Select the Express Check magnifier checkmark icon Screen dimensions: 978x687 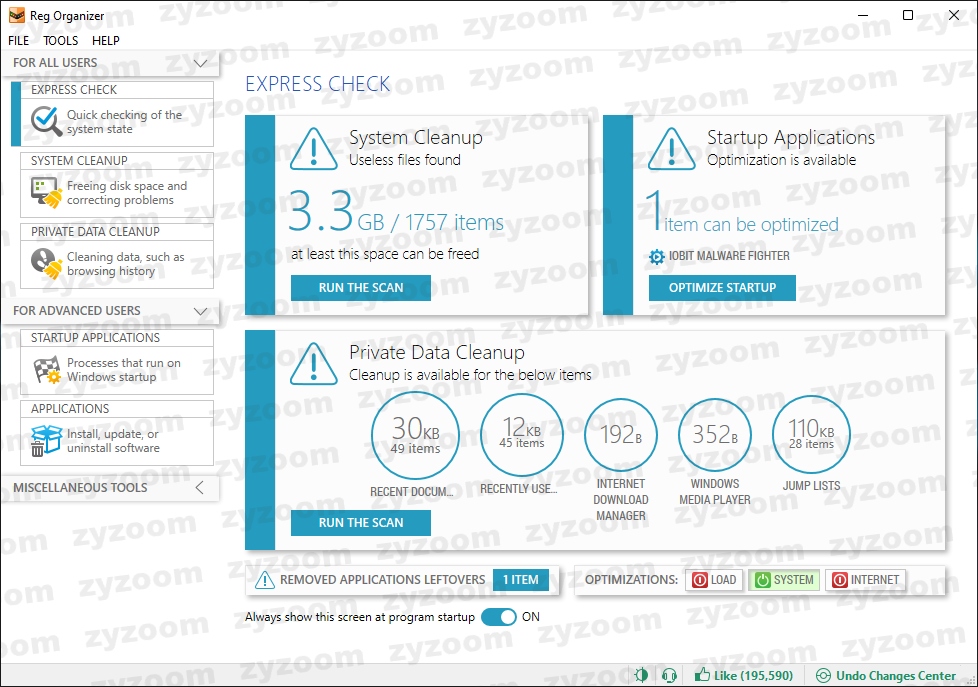(x=46, y=121)
